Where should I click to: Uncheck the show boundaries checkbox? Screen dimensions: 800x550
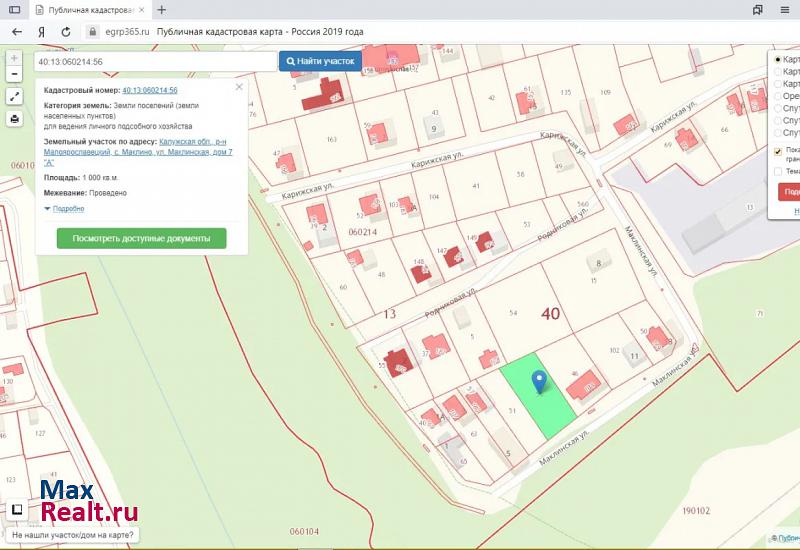click(778, 152)
